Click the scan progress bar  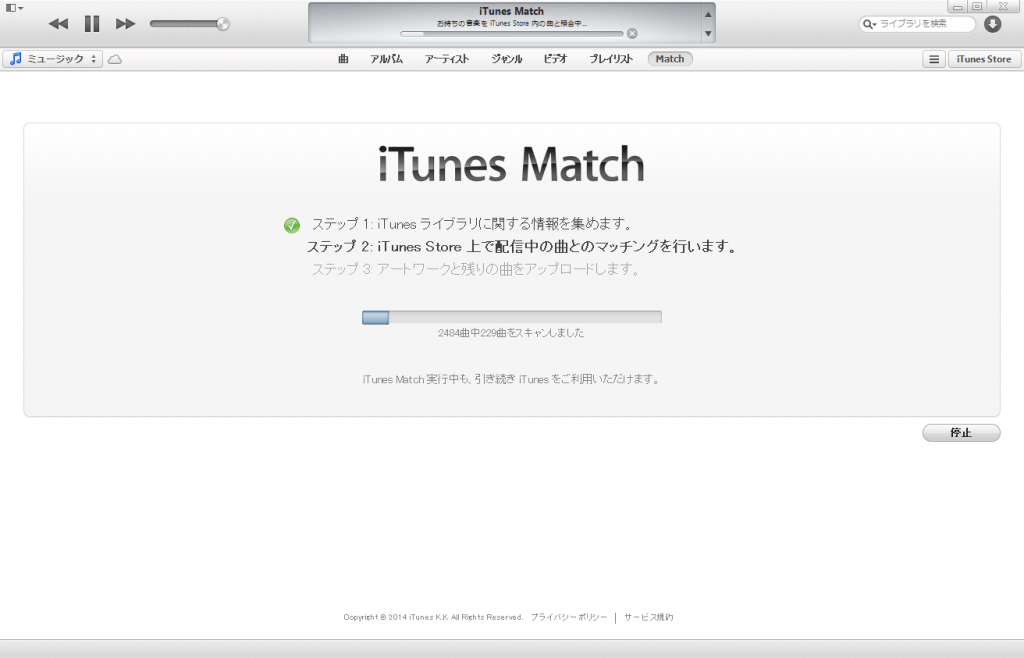click(512, 317)
